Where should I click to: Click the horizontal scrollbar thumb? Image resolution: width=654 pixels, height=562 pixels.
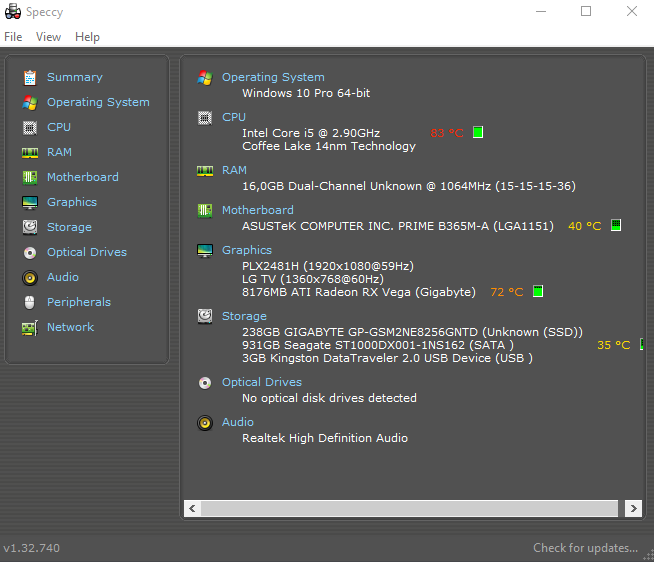pos(409,508)
